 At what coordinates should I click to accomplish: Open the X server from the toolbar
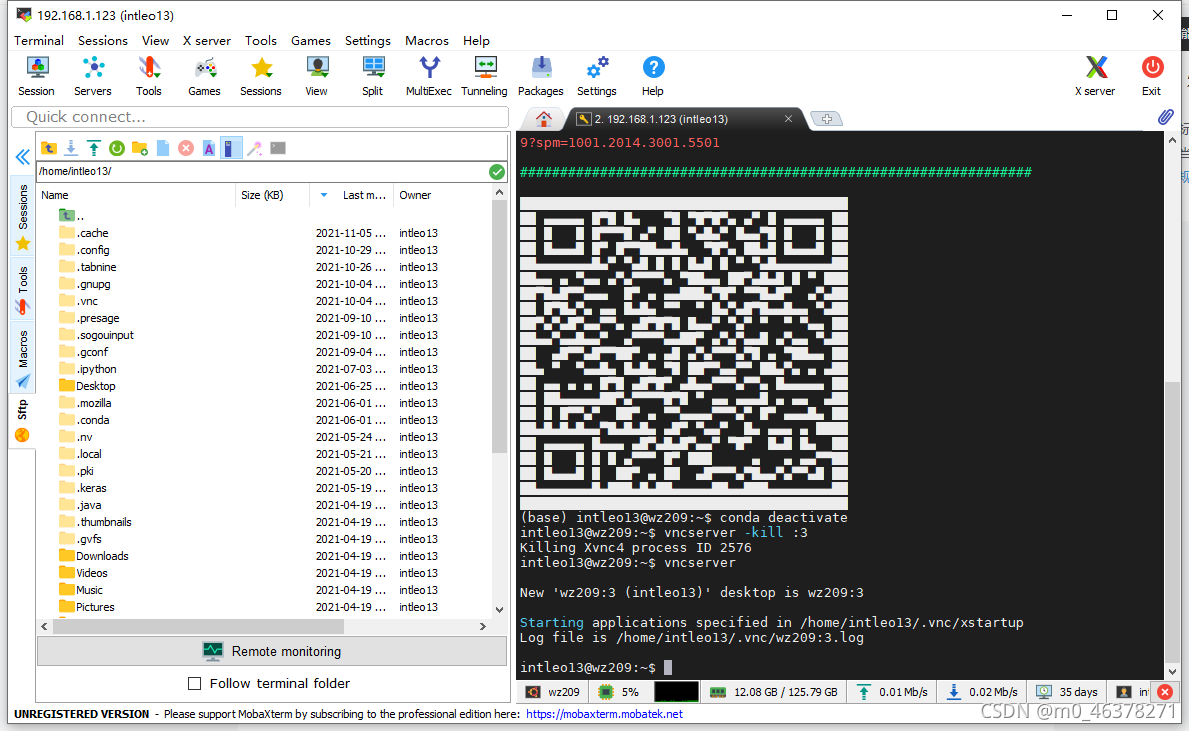[1095, 75]
